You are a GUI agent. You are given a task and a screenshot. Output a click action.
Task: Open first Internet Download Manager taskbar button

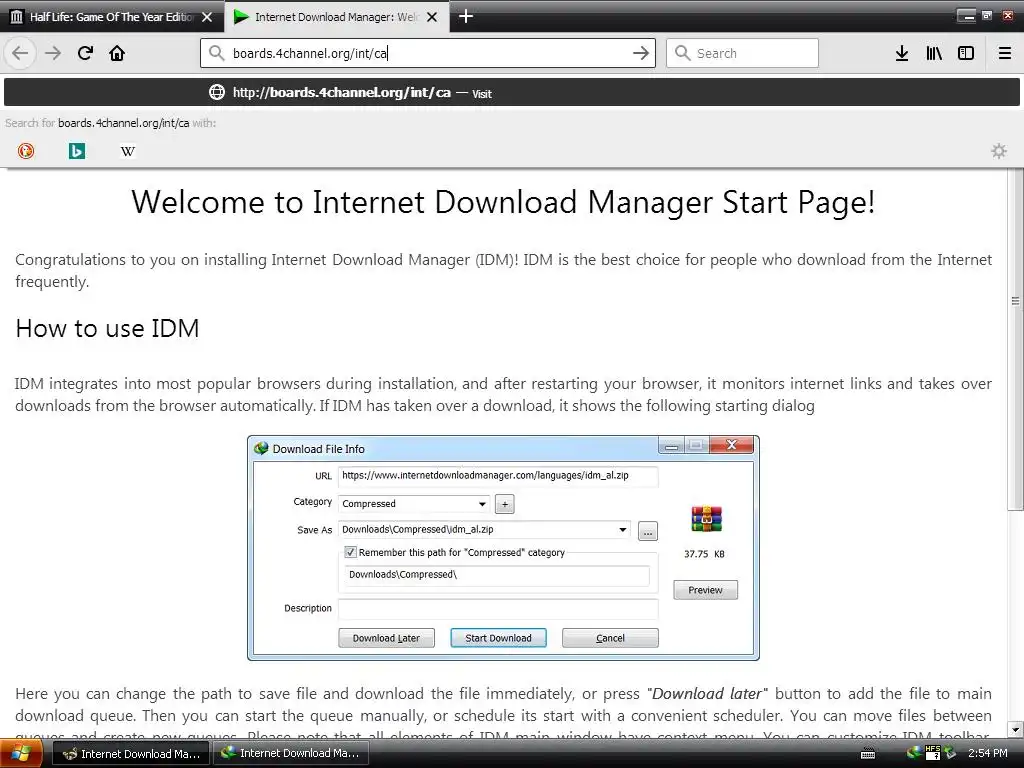[x=131, y=754]
